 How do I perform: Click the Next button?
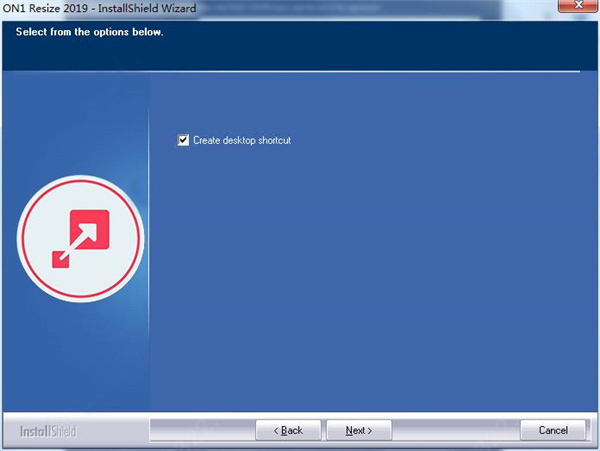click(x=359, y=430)
